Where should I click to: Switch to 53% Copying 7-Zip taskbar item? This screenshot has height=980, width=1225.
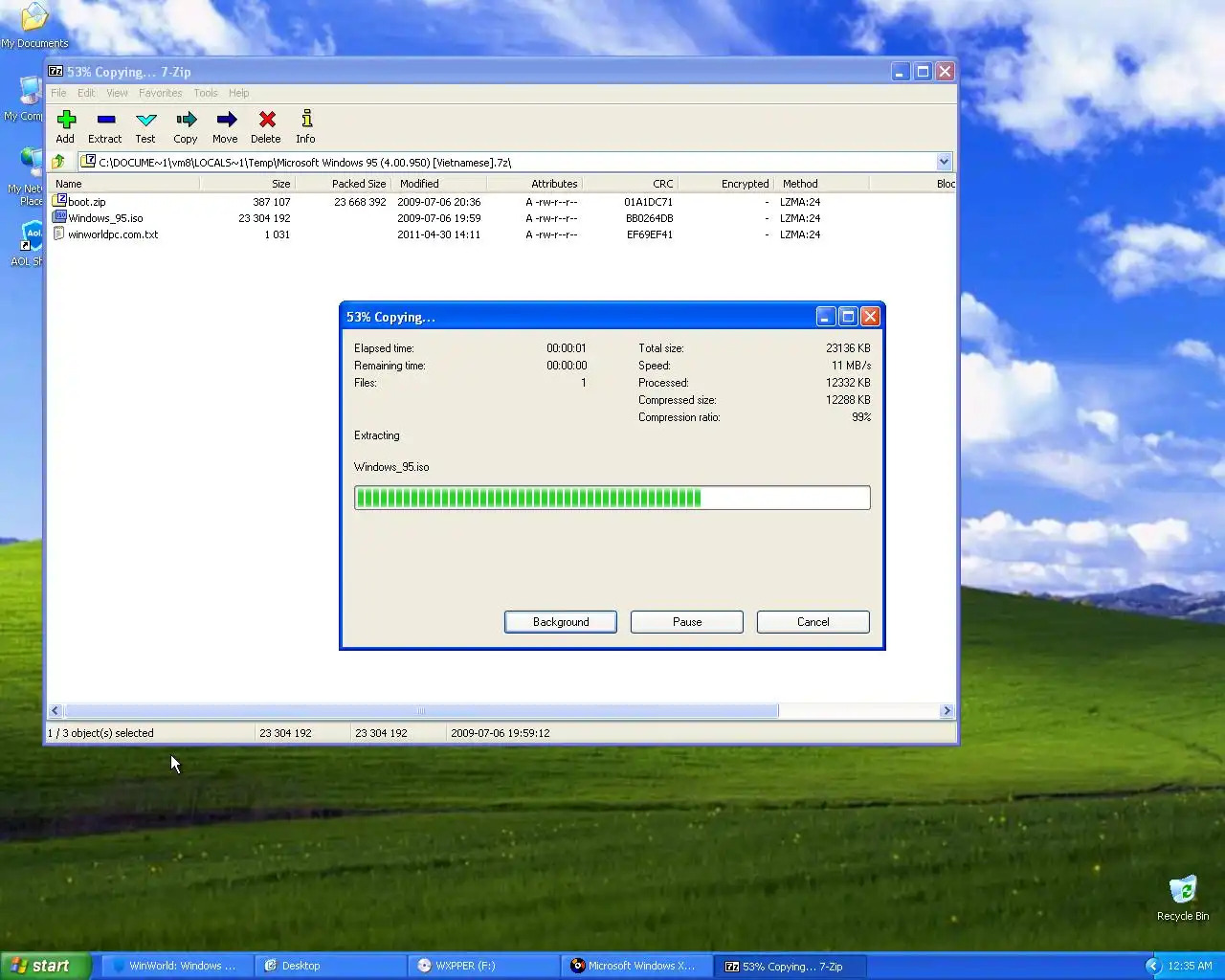(791, 966)
